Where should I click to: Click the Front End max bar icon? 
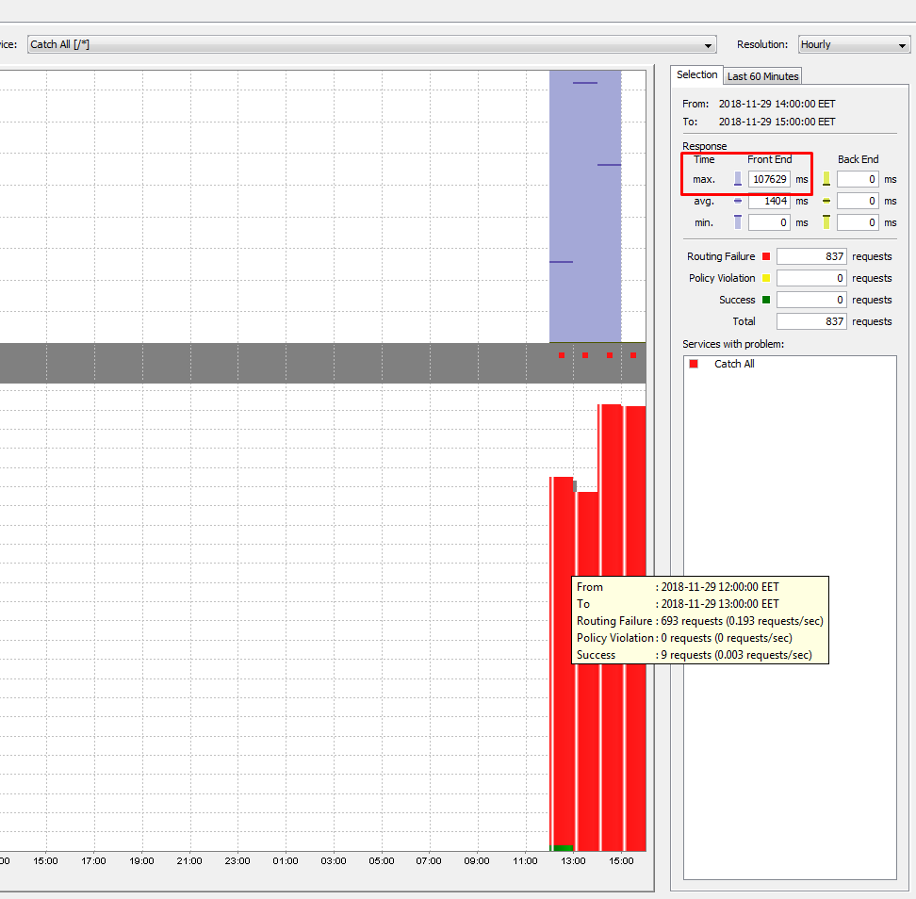tap(738, 179)
